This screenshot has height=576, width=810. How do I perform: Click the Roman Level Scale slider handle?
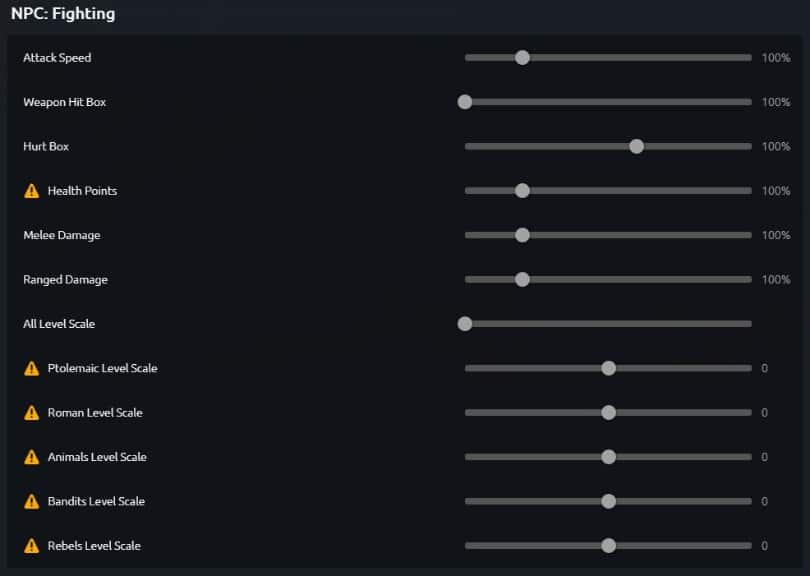(x=608, y=413)
